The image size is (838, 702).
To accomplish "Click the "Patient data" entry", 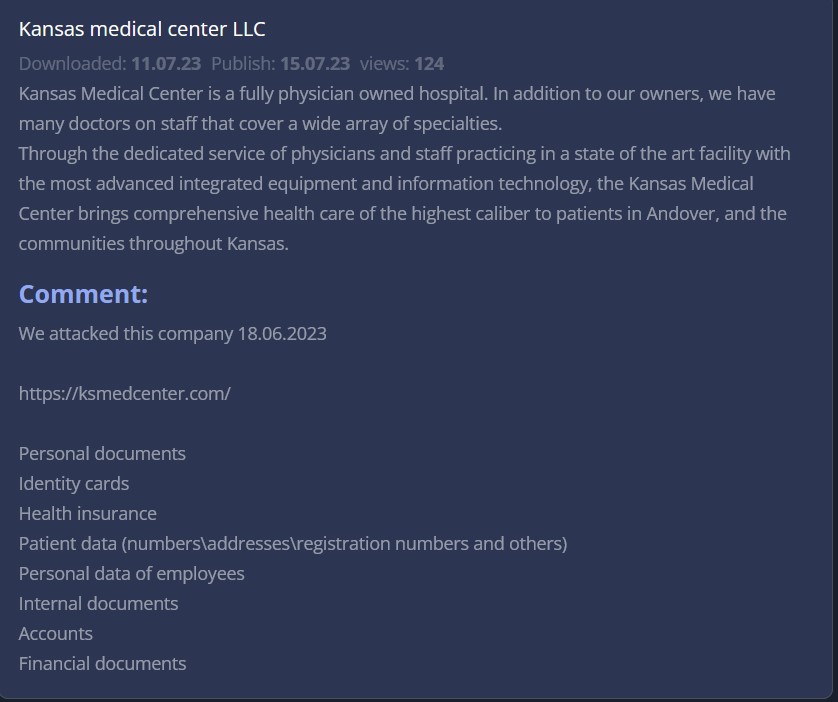I will (x=292, y=543).
